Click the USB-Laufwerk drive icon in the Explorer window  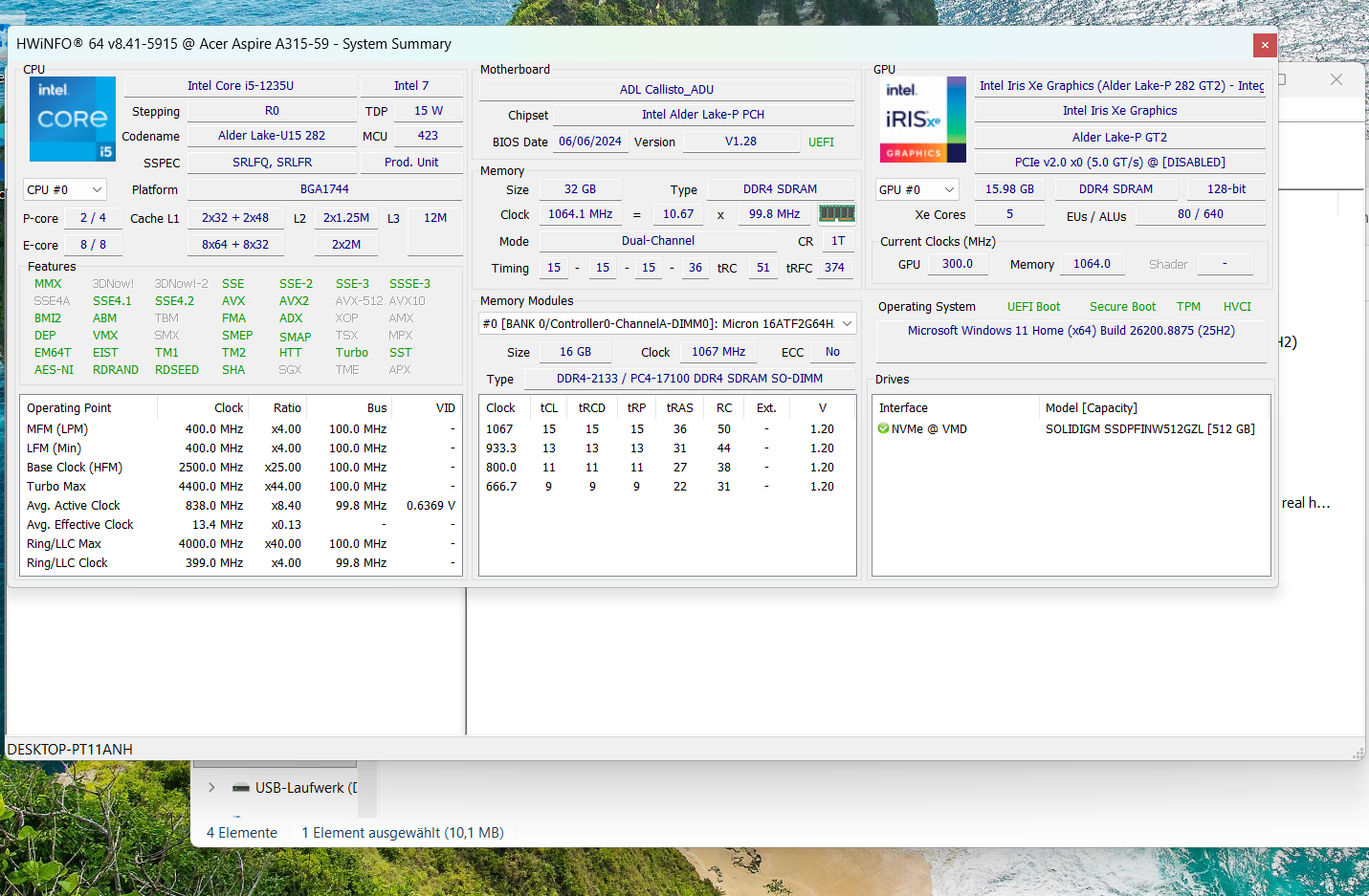point(242,788)
